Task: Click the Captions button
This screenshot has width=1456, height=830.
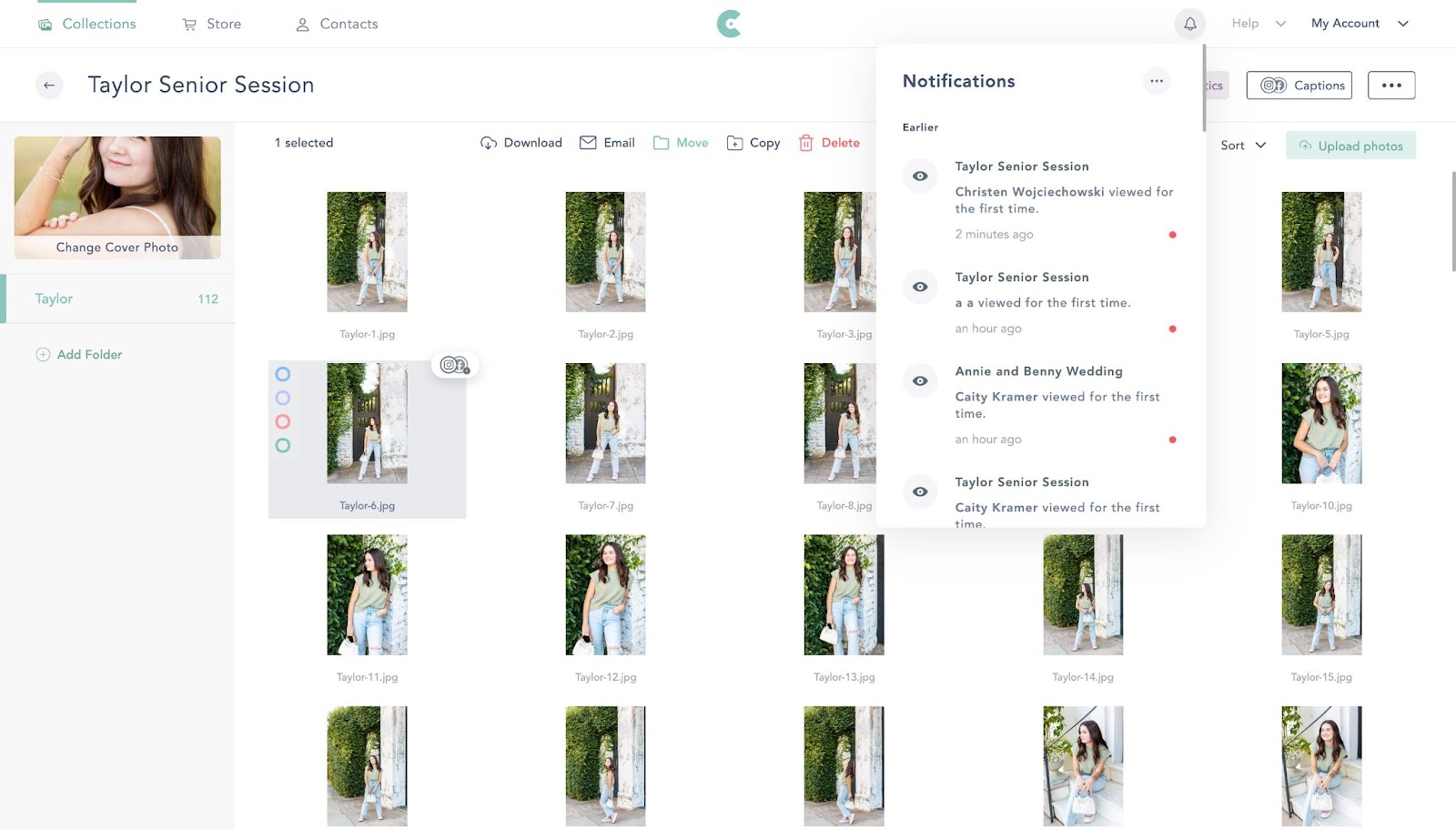Action: point(1299,86)
